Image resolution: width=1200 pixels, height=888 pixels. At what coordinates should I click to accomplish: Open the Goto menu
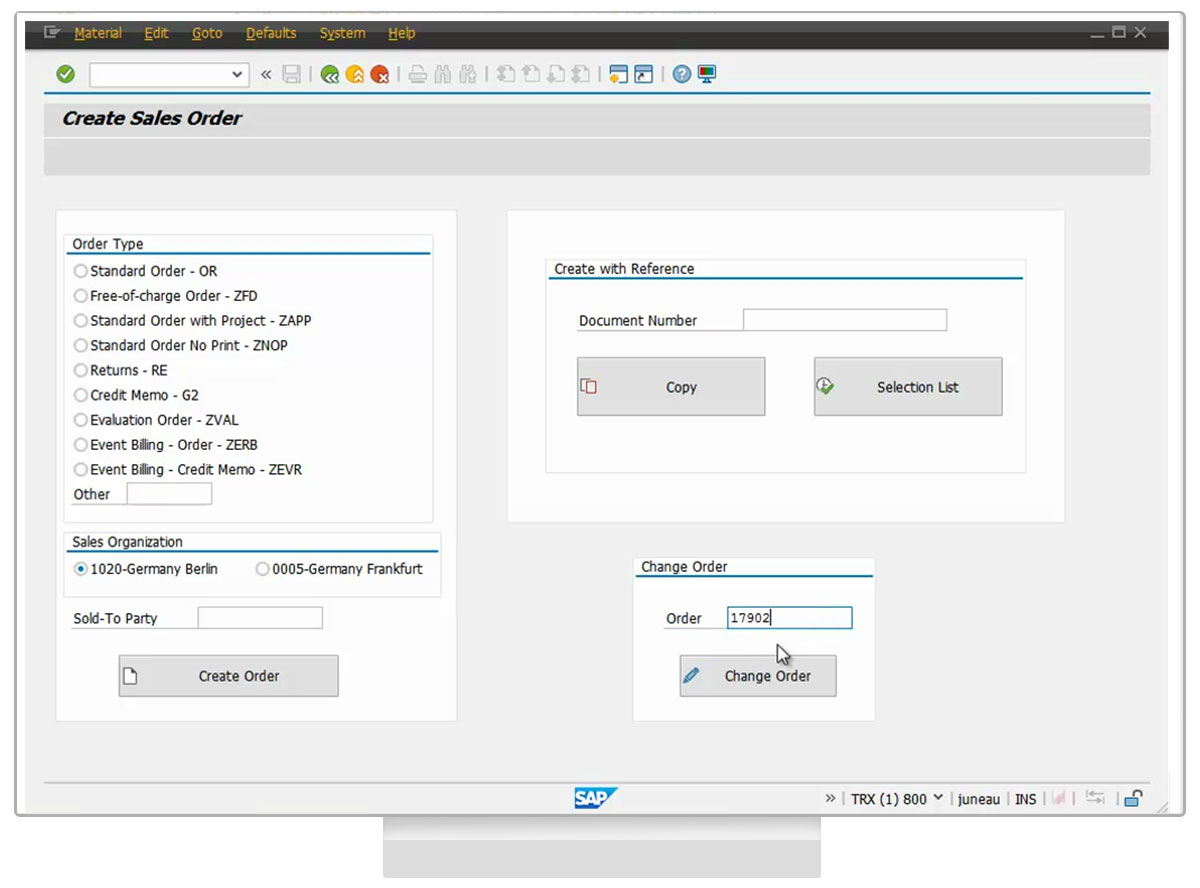pyautogui.click(x=207, y=33)
